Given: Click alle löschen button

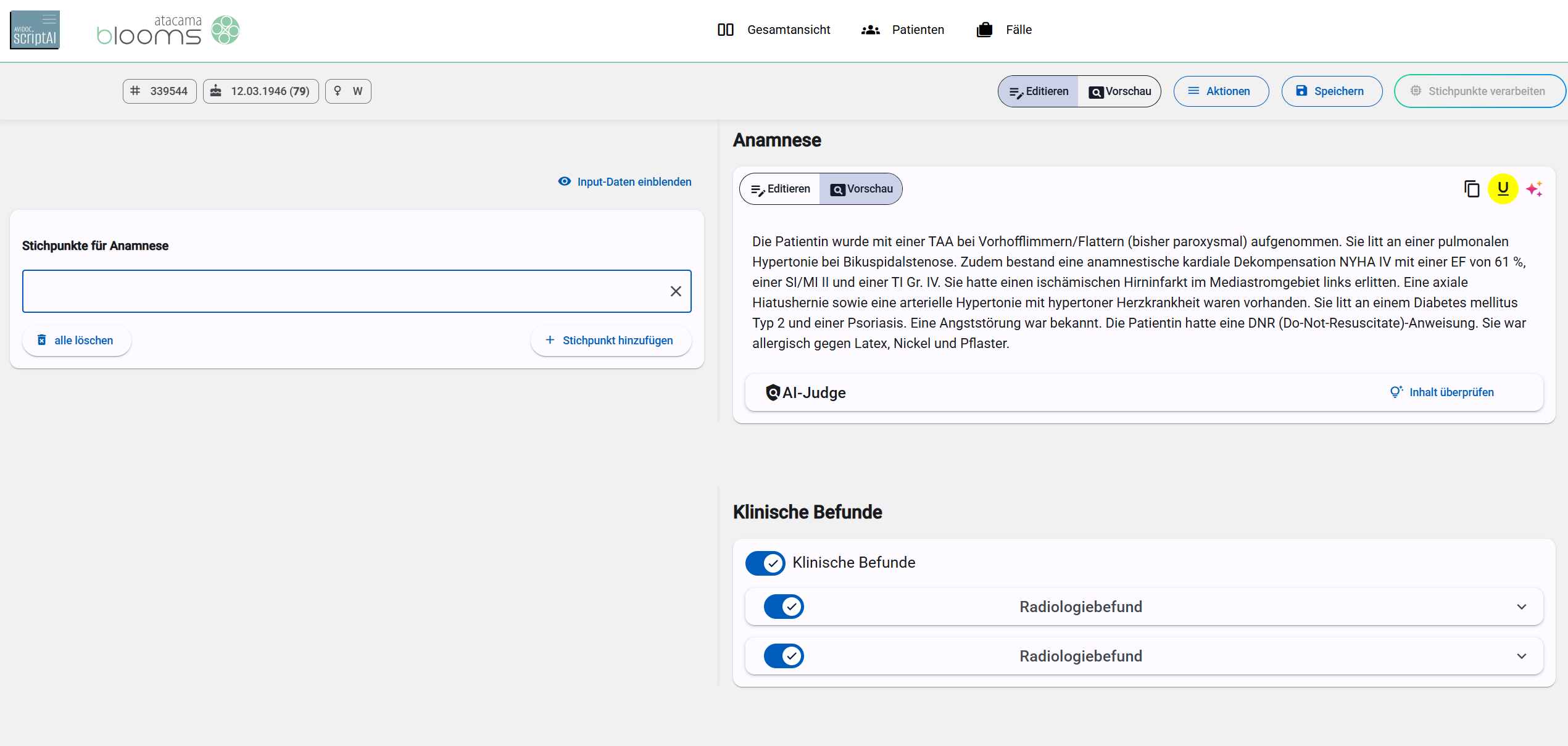Looking at the screenshot, I should [x=77, y=341].
